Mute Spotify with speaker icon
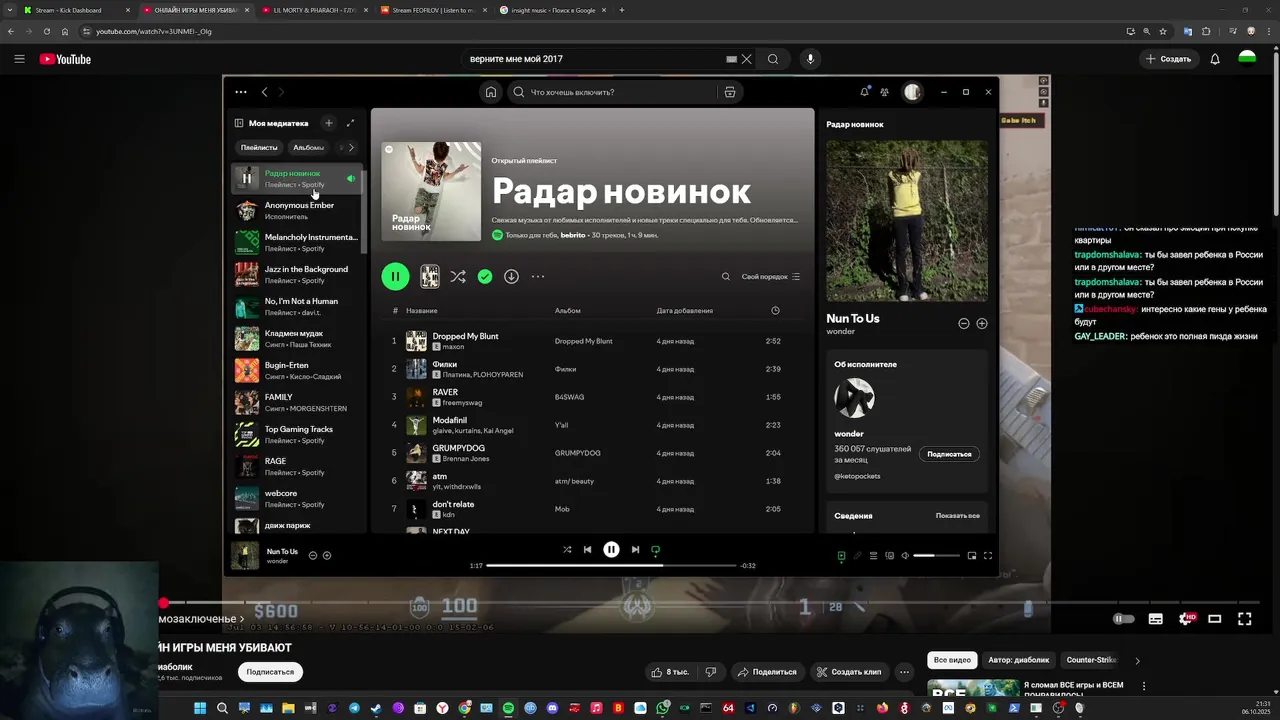Image resolution: width=1280 pixels, height=720 pixels. pos(905,556)
